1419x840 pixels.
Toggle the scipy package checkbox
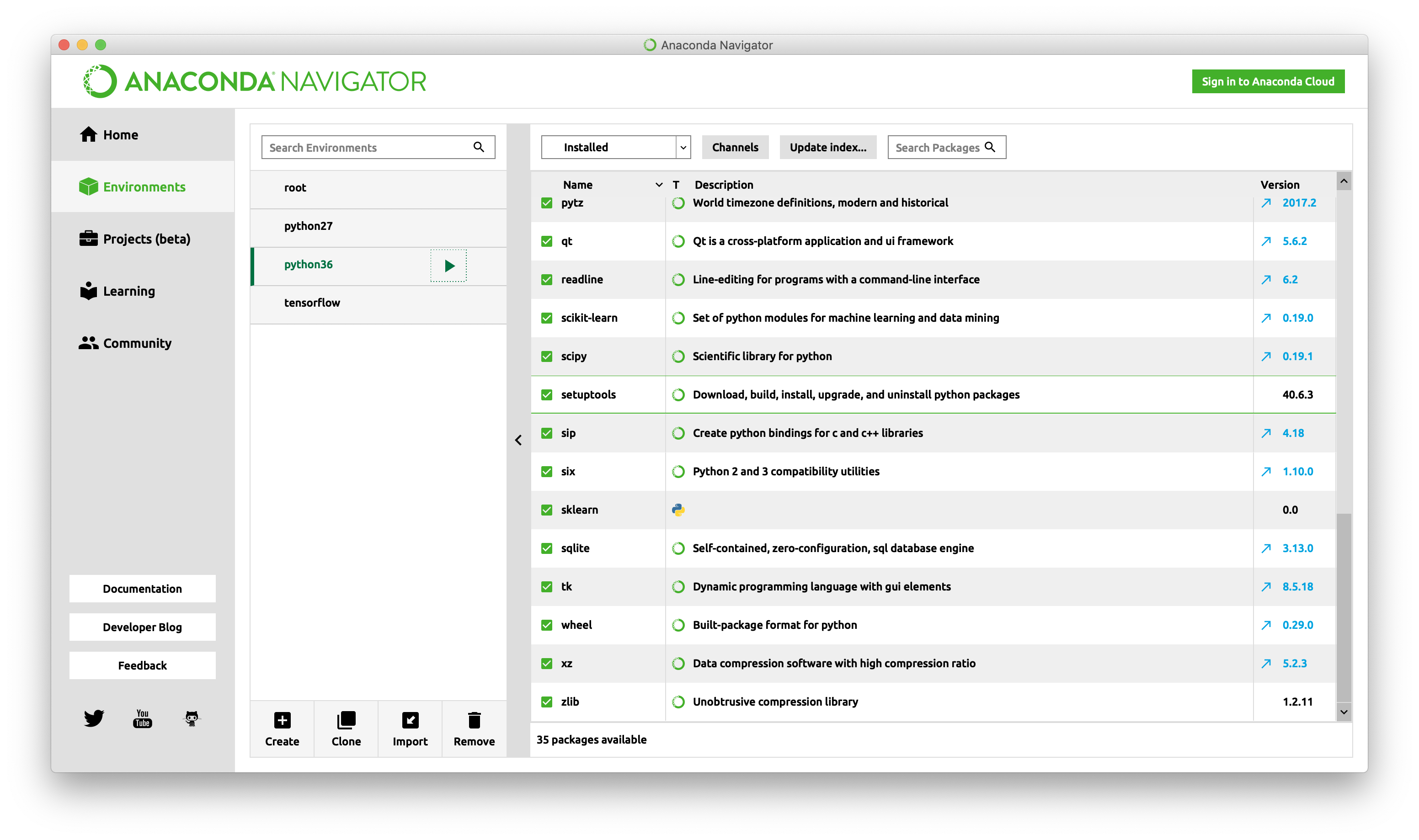coord(546,356)
